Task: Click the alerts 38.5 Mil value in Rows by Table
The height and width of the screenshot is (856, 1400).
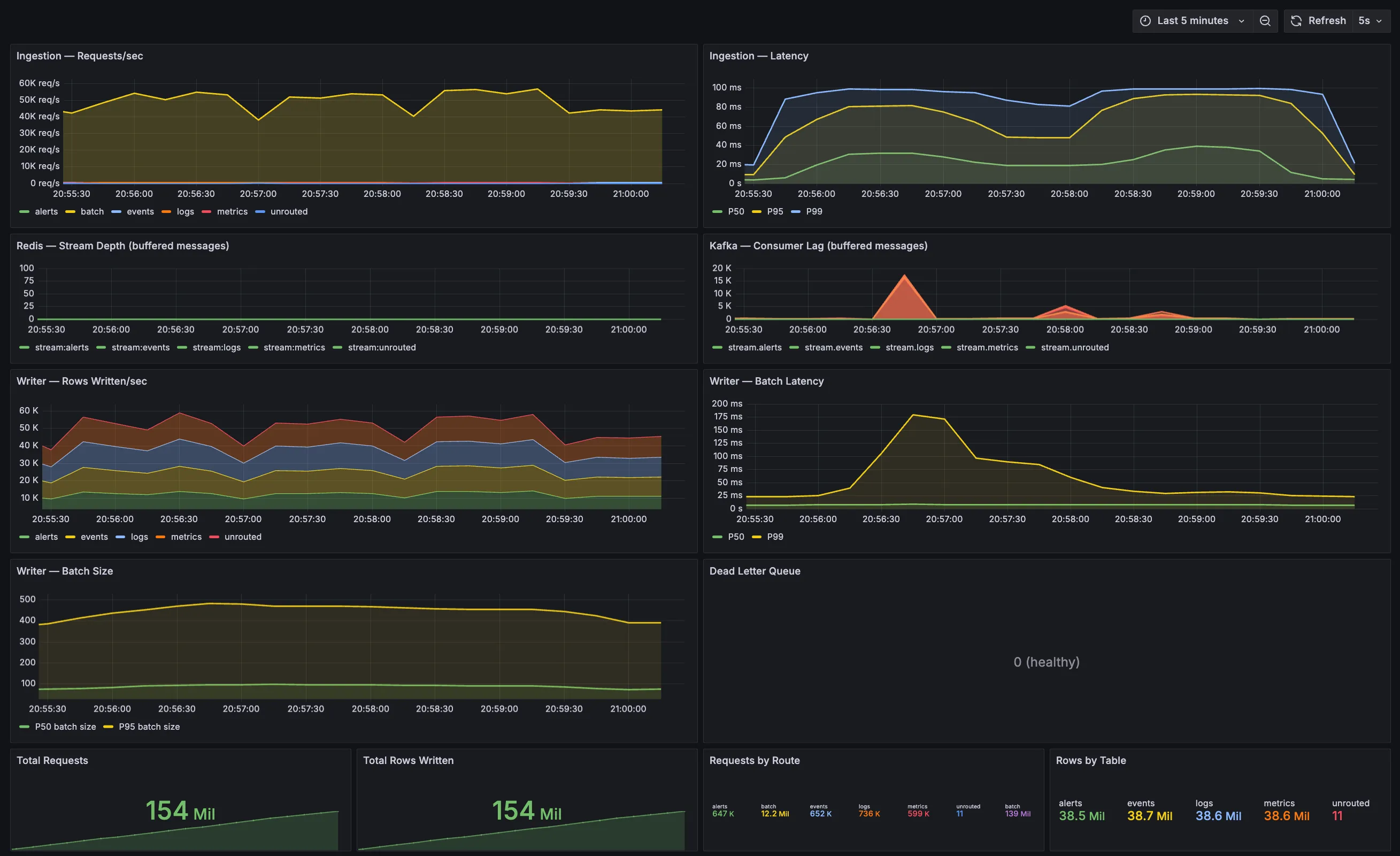Action: [1082, 816]
